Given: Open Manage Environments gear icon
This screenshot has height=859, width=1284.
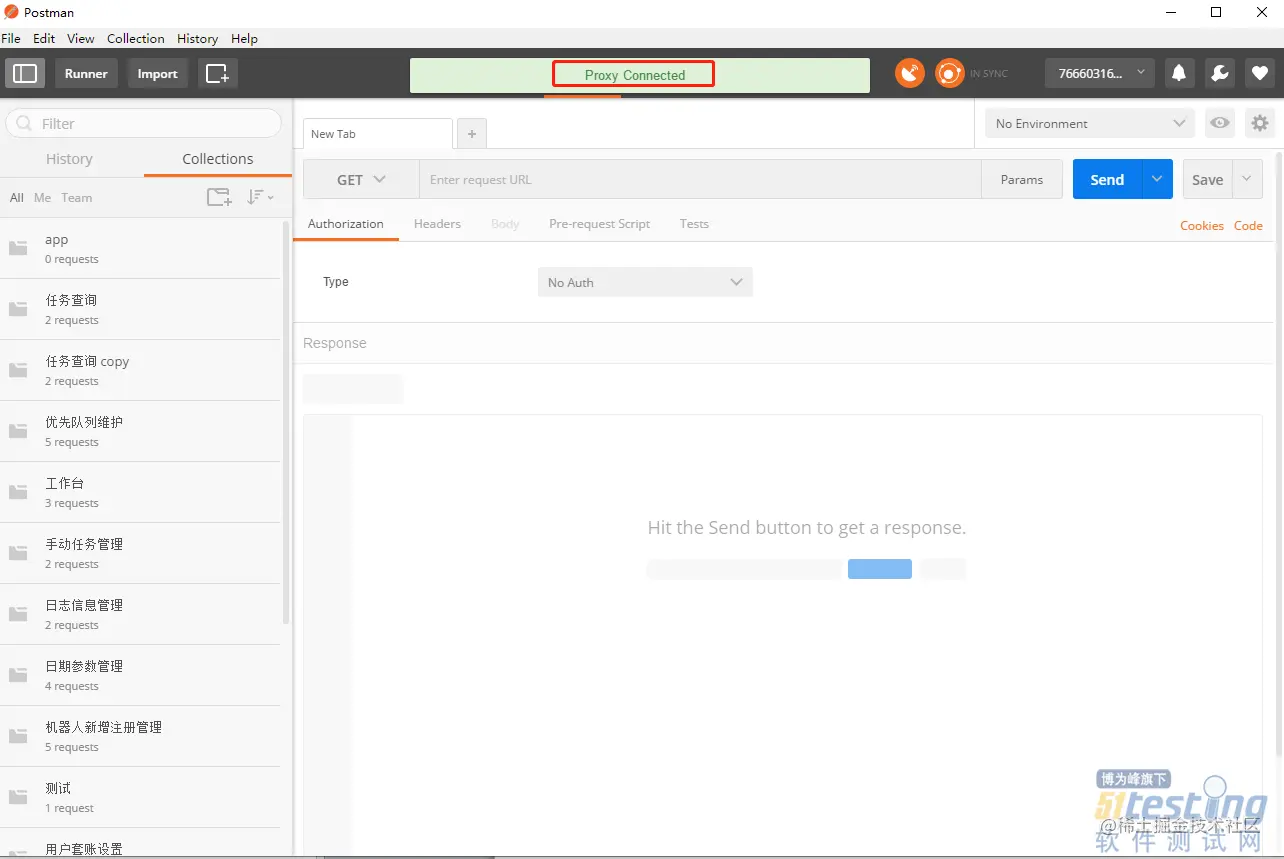Looking at the screenshot, I should pos(1260,123).
